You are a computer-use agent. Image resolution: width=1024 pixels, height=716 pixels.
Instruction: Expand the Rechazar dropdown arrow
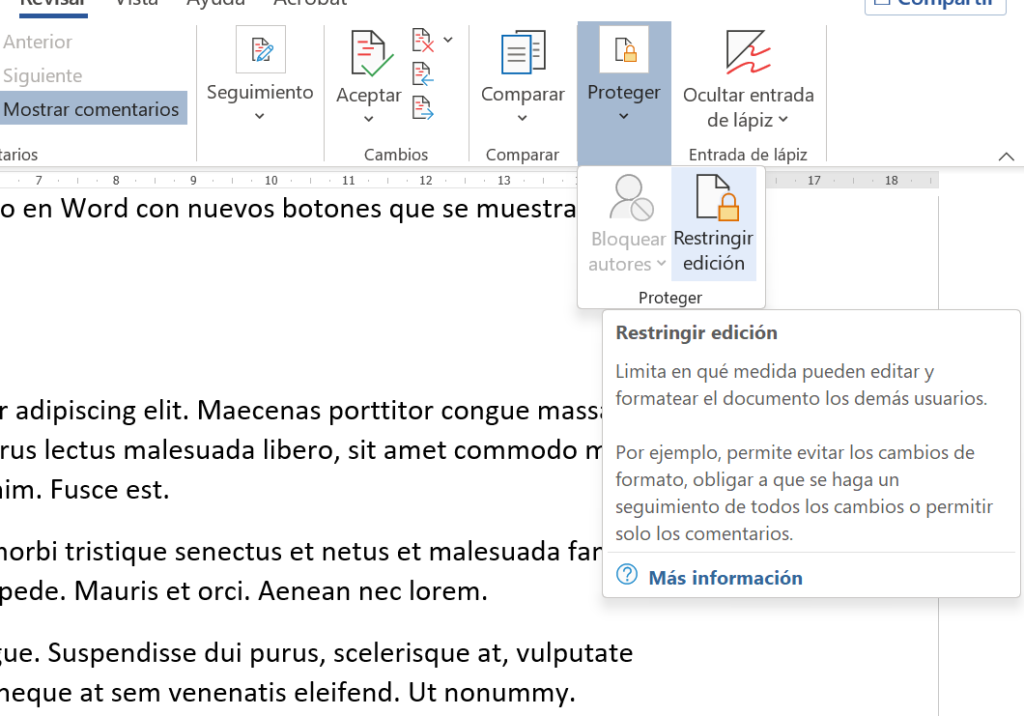[448, 40]
